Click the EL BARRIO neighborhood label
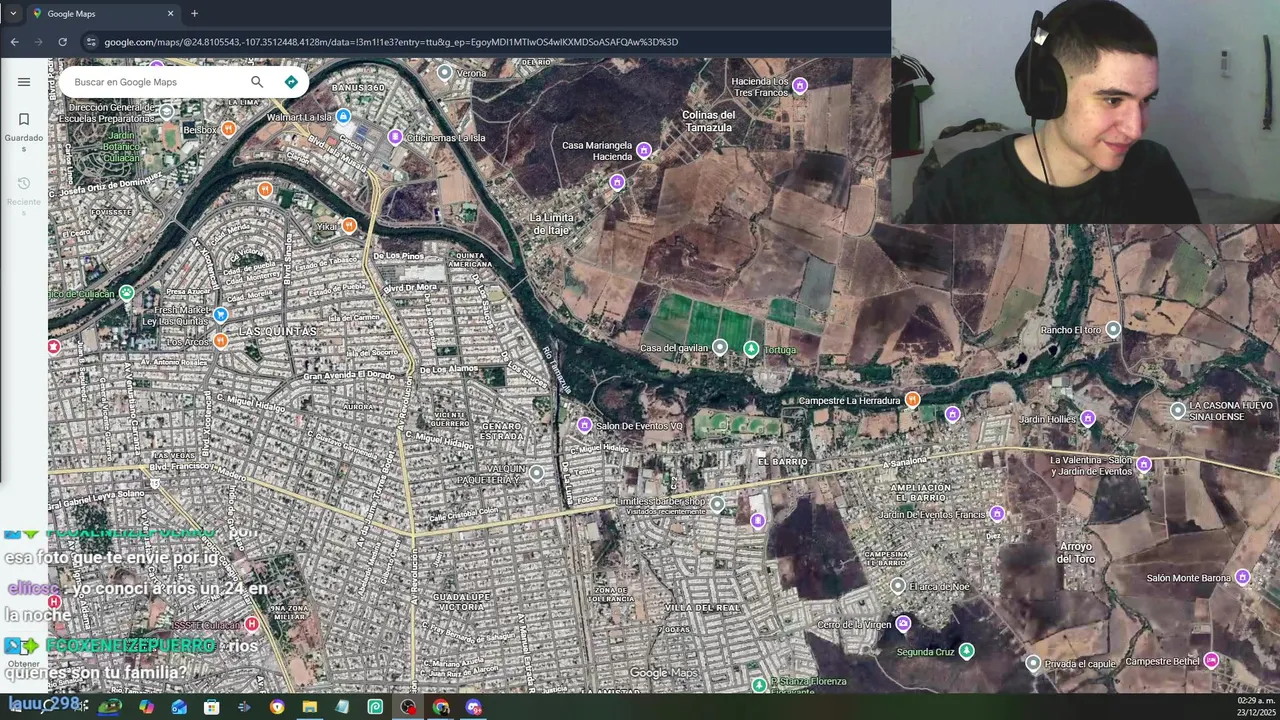The height and width of the screenshot is (720, 1280). point(782,462)
